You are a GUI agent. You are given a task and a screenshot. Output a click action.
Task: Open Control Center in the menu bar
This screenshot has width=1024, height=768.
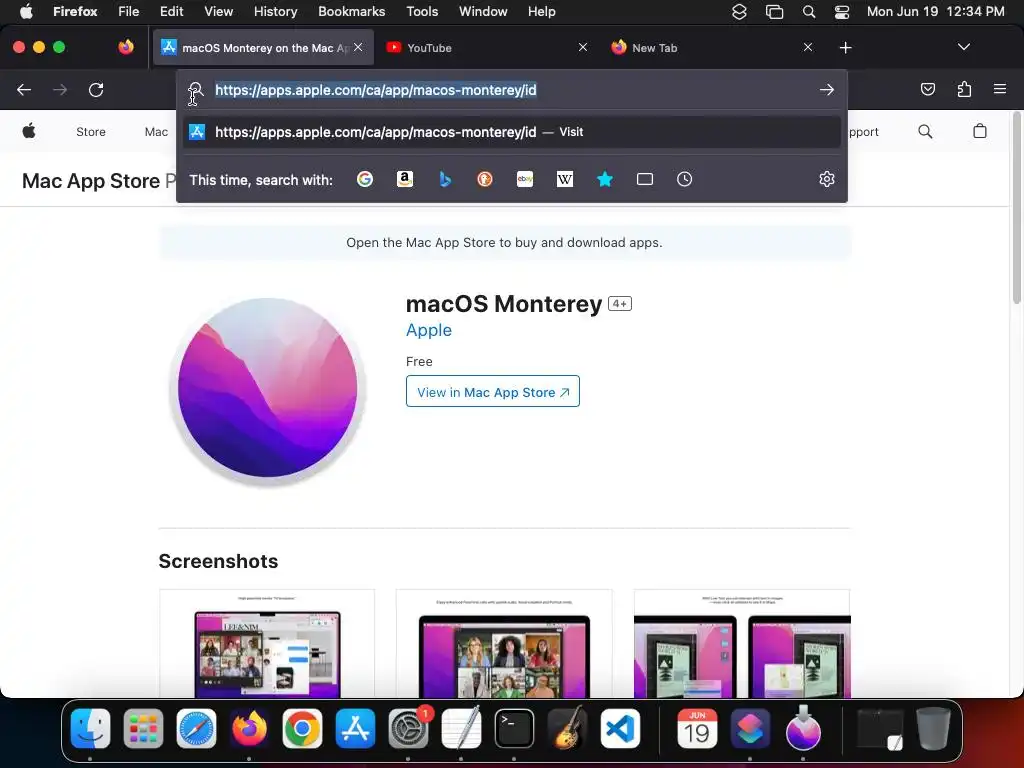coord(842,12)
